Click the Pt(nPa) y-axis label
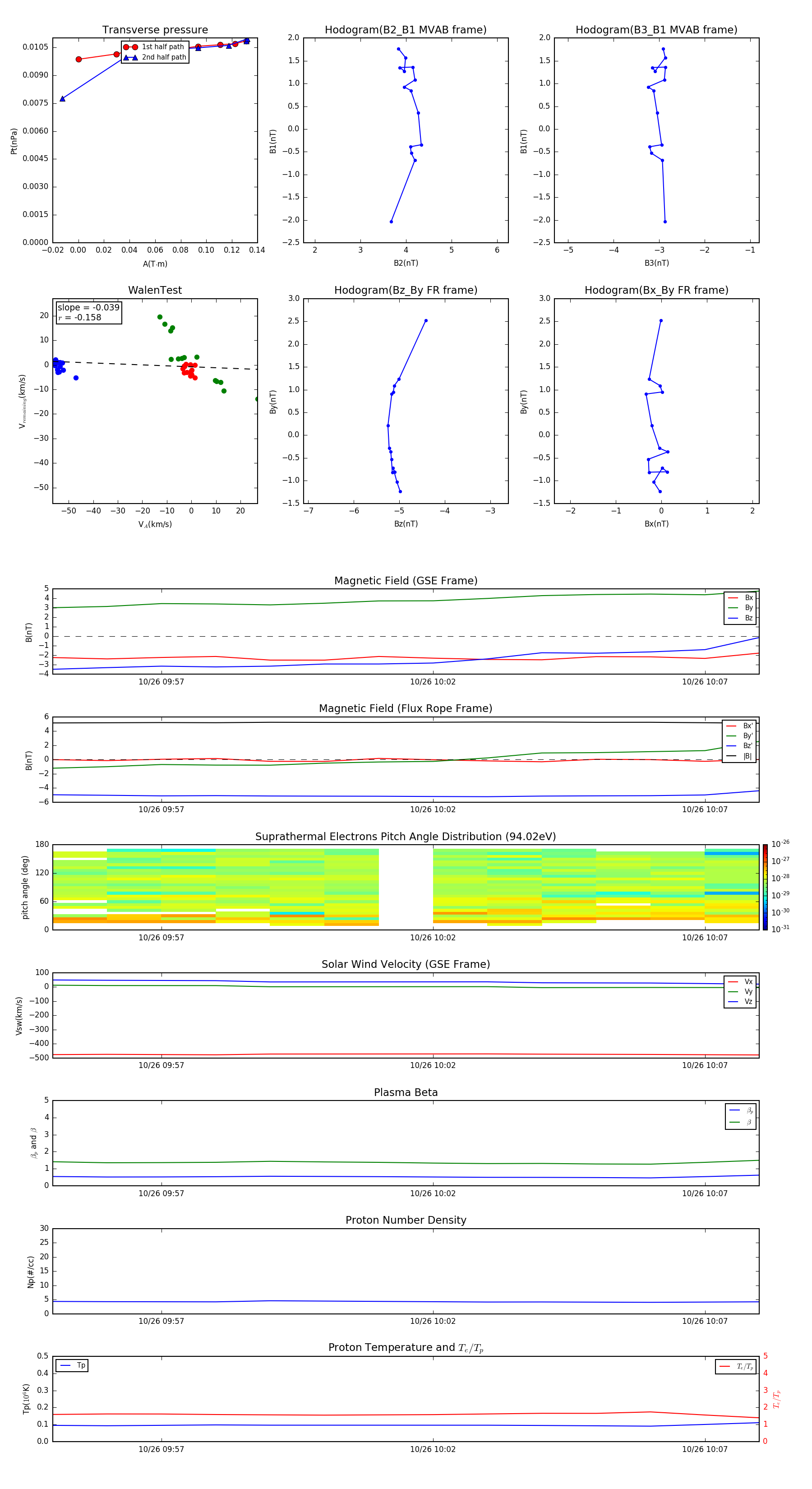812x1489 pixels. pyautogui.click(x=14, y=141)
